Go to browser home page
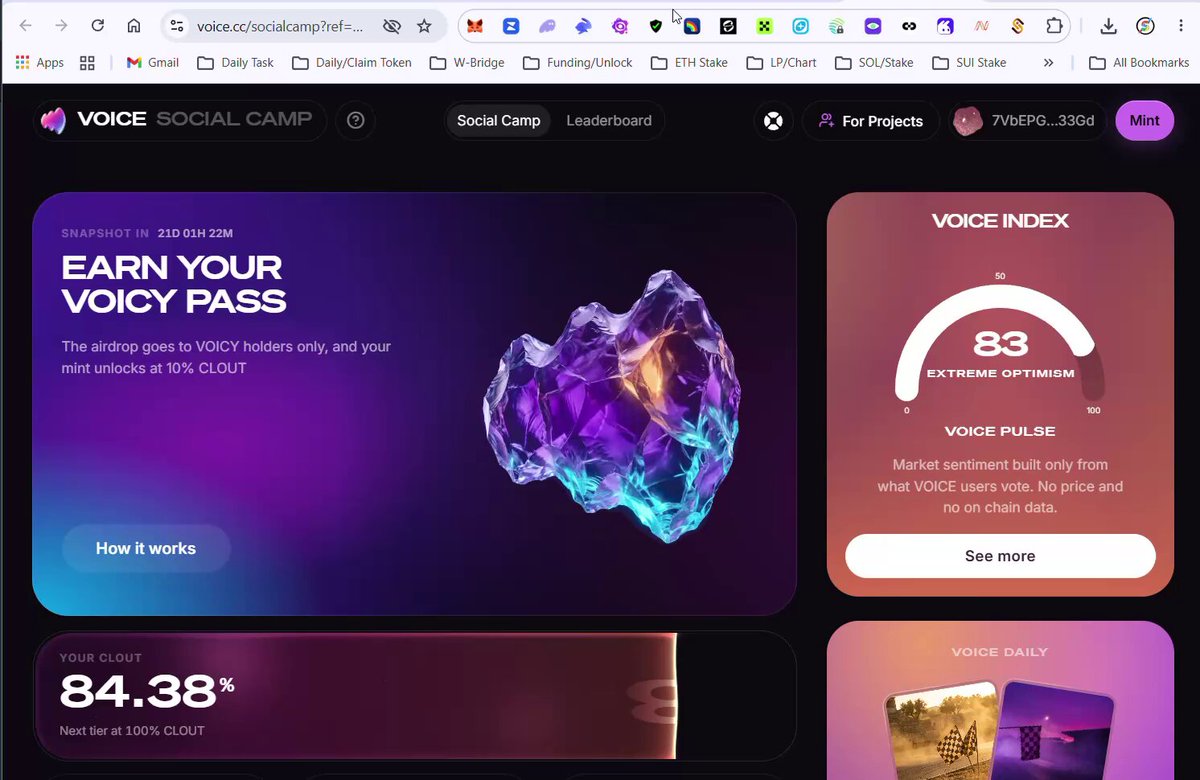The height and width of the screenshot is (780, 1200). [133, 26]
